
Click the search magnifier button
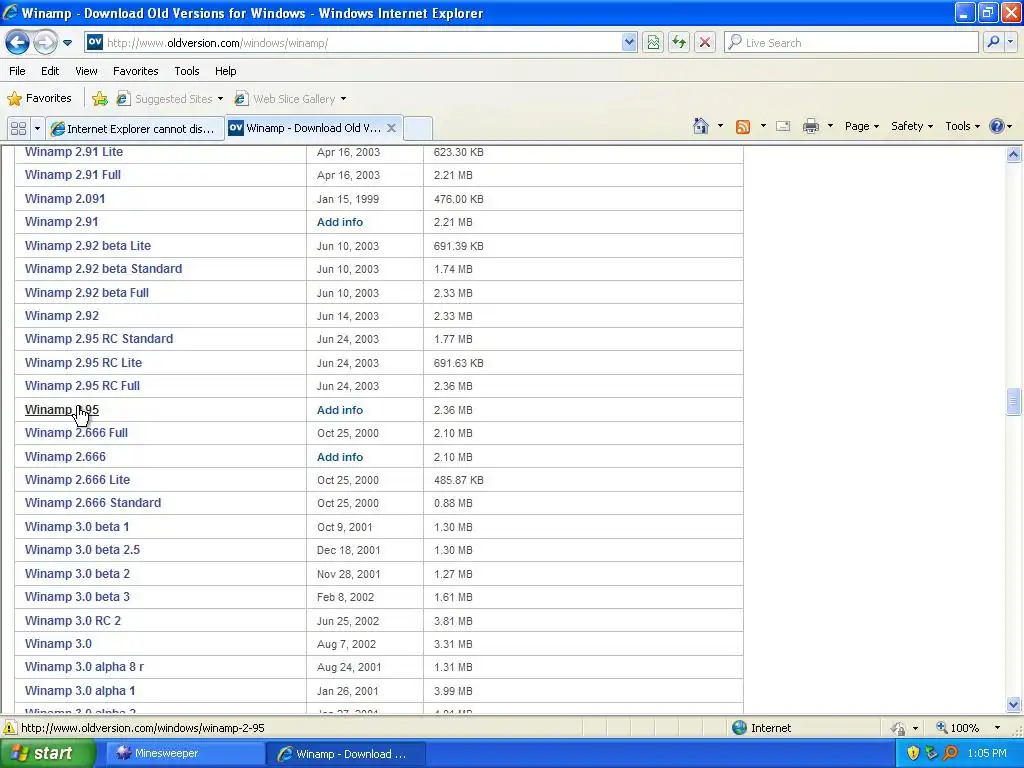[993, 42]
